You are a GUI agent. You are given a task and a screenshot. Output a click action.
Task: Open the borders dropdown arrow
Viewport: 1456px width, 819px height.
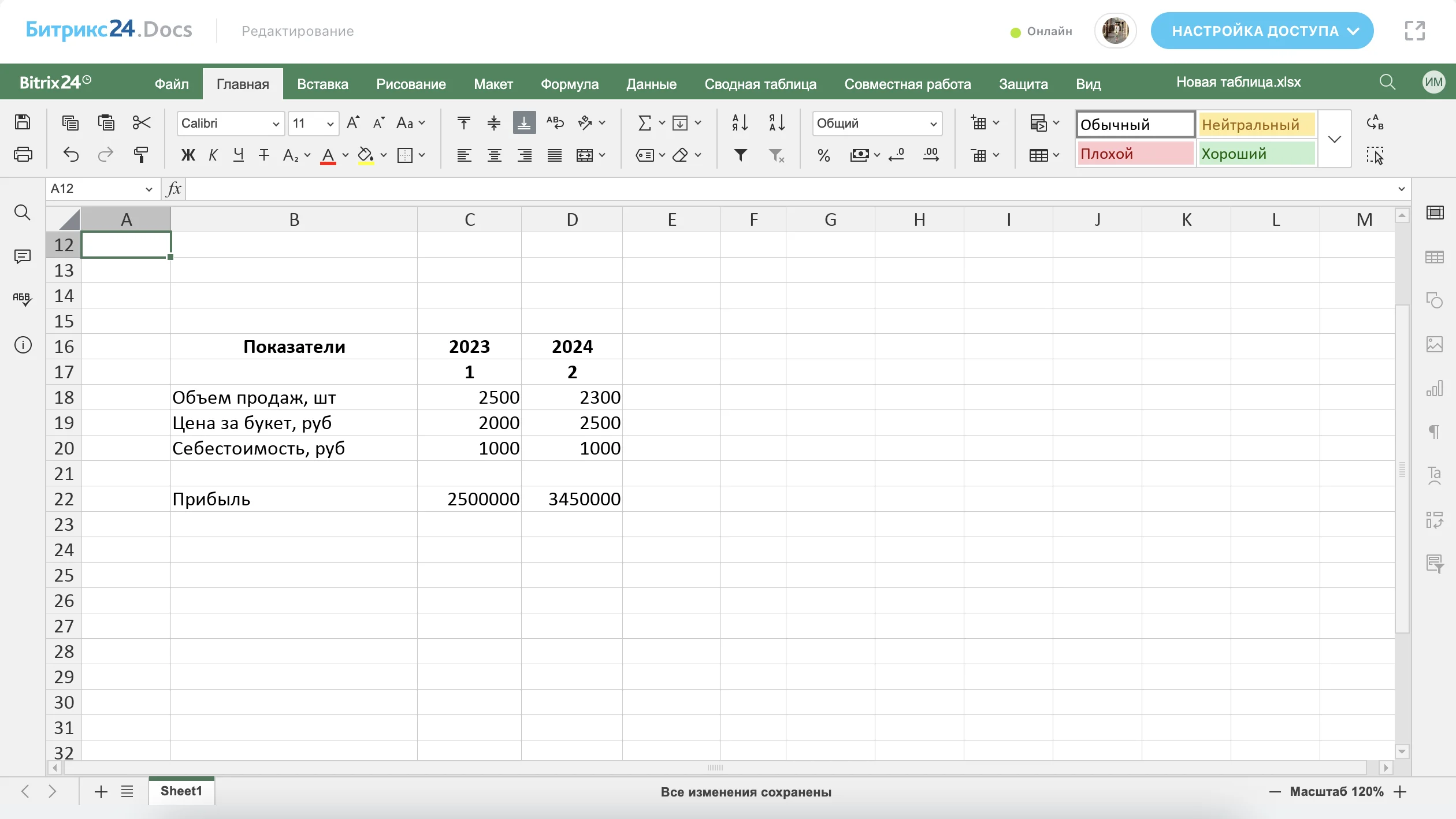(422, 155)
